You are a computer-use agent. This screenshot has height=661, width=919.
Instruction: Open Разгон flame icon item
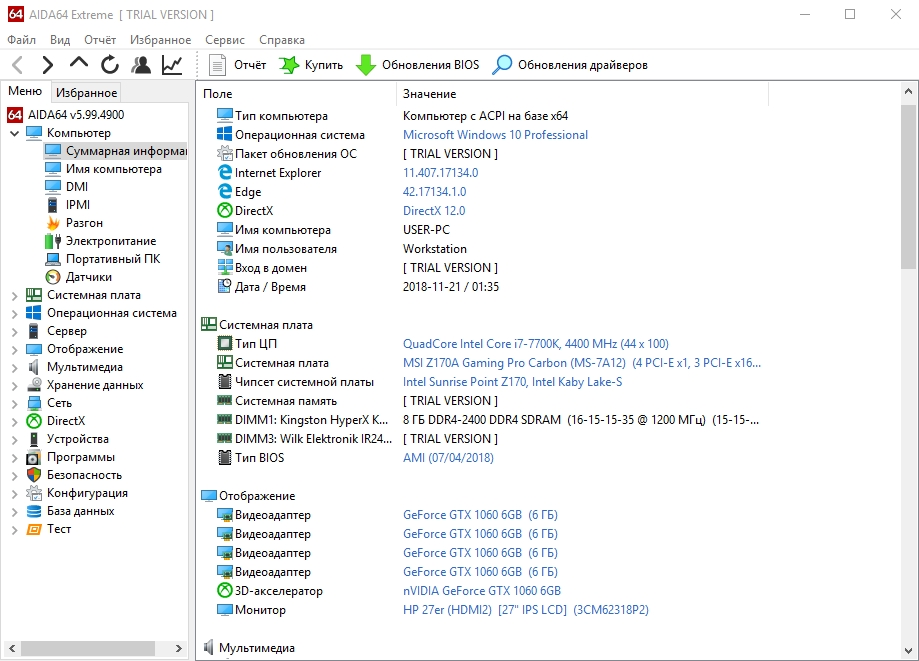click(x=53, y=223)
